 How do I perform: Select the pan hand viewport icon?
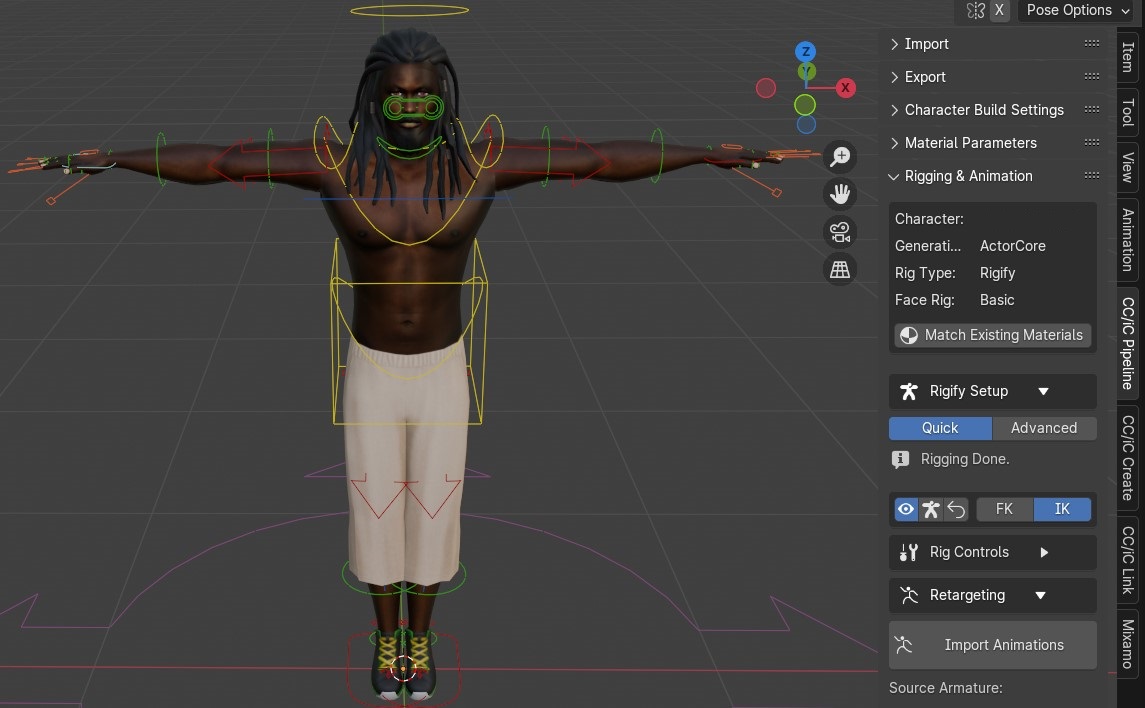tap(840, 194)
